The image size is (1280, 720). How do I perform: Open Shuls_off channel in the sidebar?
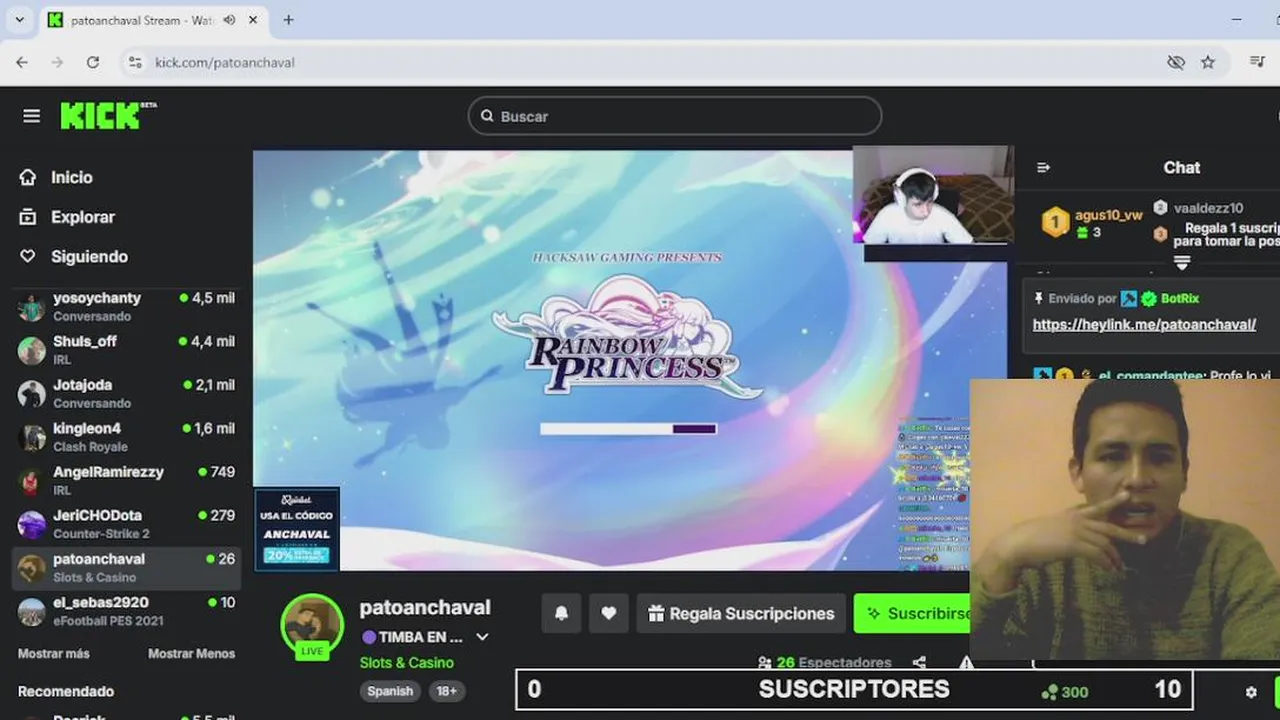pos(126,349)
